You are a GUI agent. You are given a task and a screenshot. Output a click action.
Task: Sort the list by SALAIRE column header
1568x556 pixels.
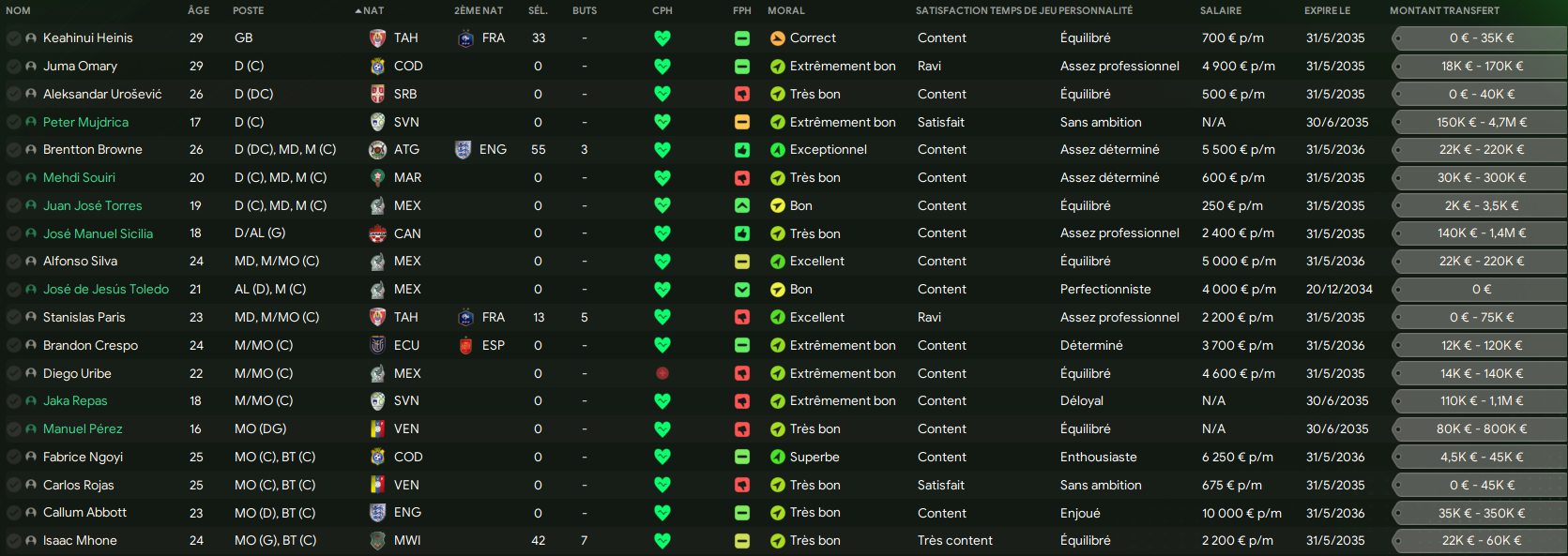[x=1220, y=11]
